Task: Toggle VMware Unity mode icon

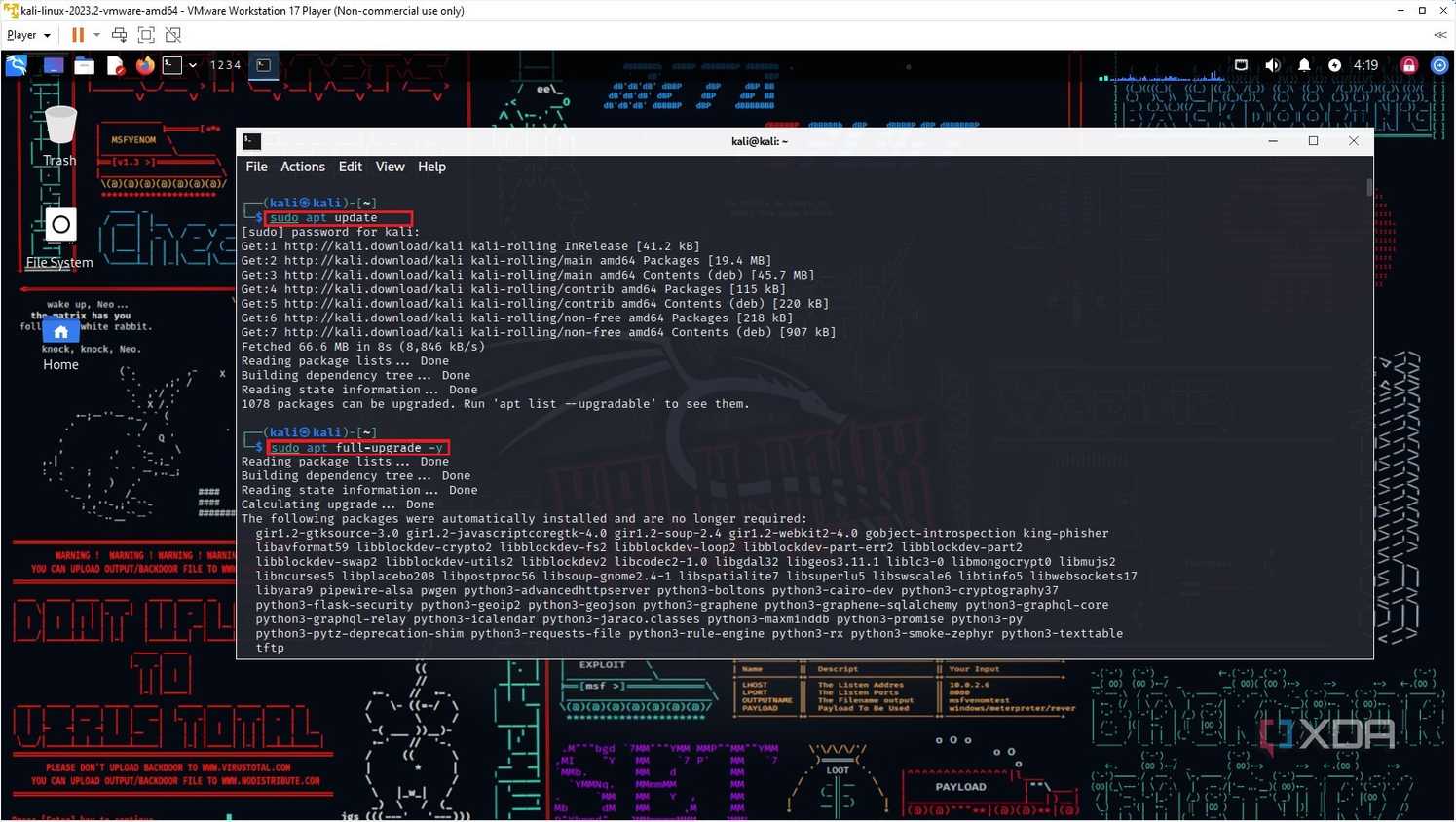Action: click(173, 35)
